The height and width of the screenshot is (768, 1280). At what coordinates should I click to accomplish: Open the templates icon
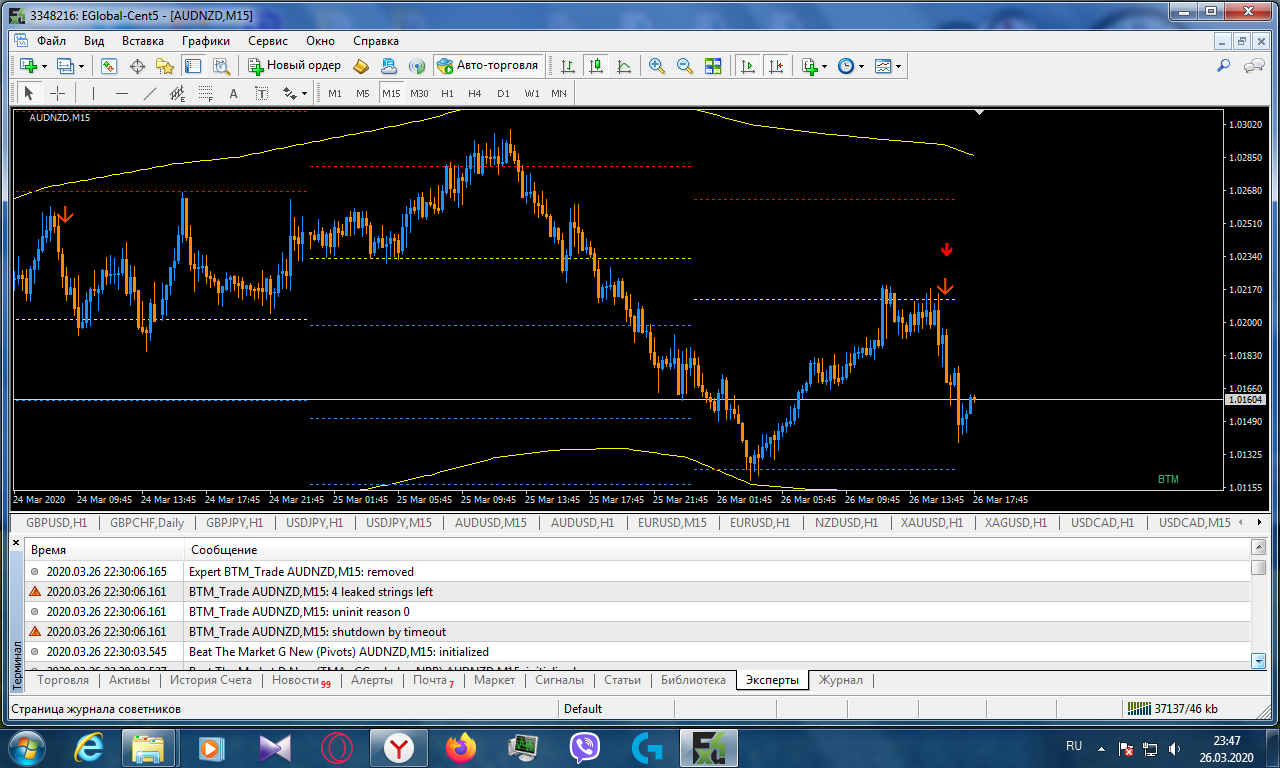(x=883, y=66)
